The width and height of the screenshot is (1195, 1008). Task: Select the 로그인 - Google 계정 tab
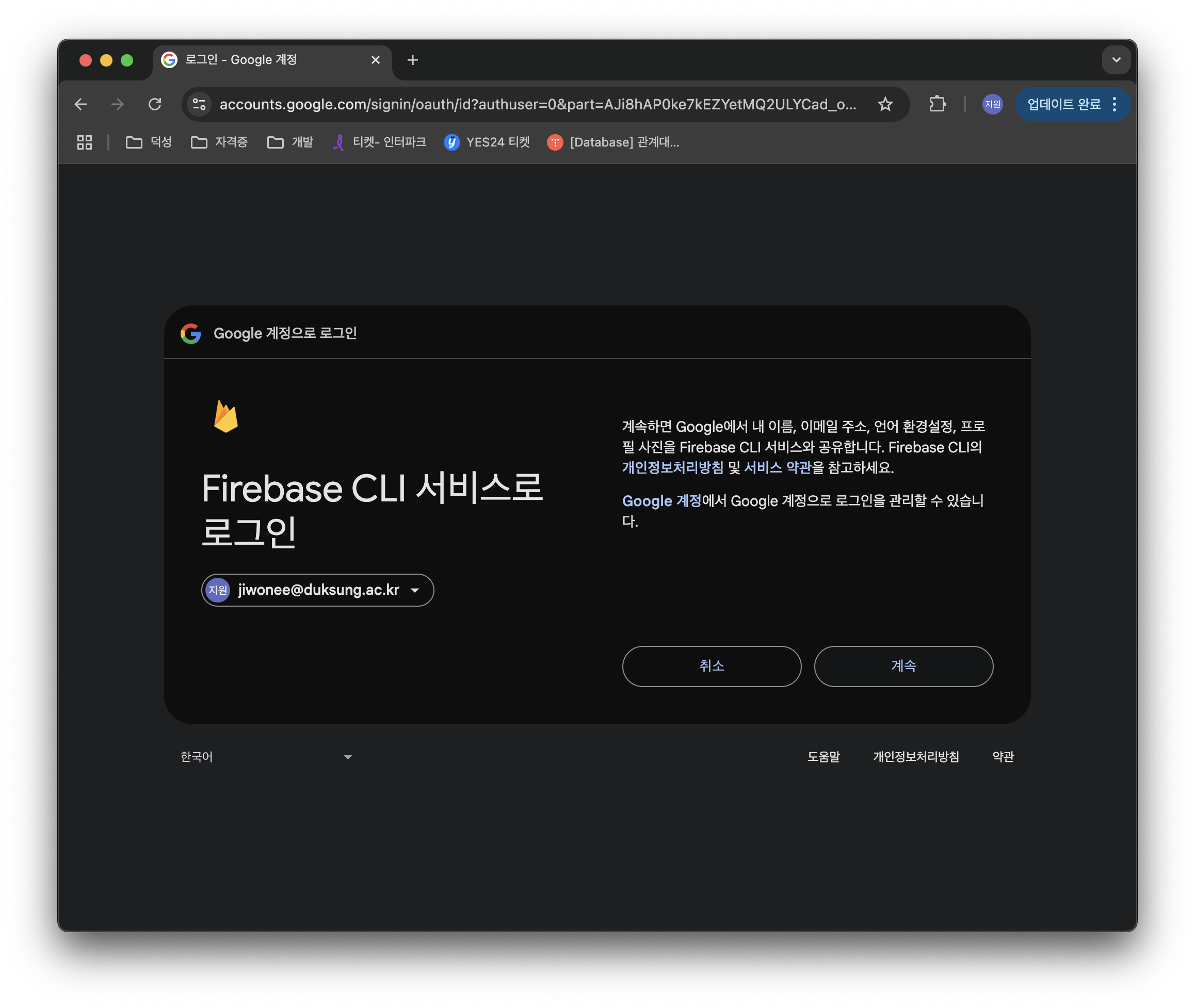click(x=263, y=60)
